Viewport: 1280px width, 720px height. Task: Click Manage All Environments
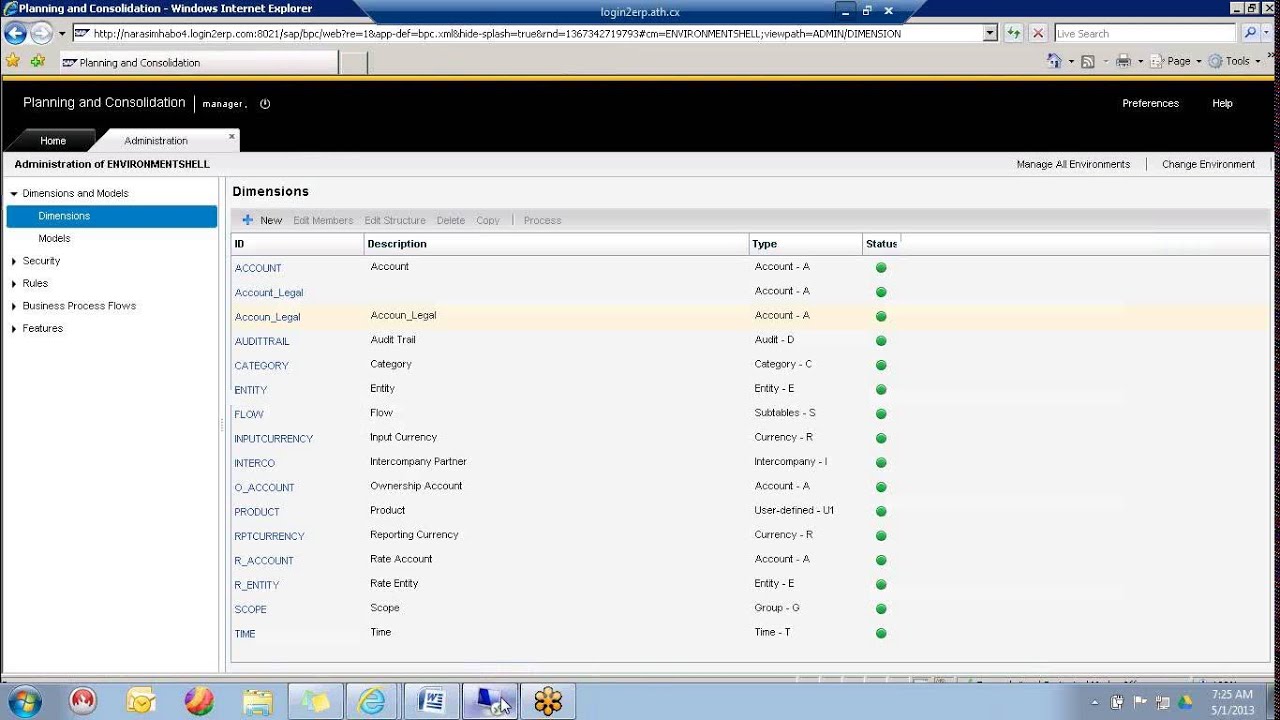click(x=1073, y=164)
